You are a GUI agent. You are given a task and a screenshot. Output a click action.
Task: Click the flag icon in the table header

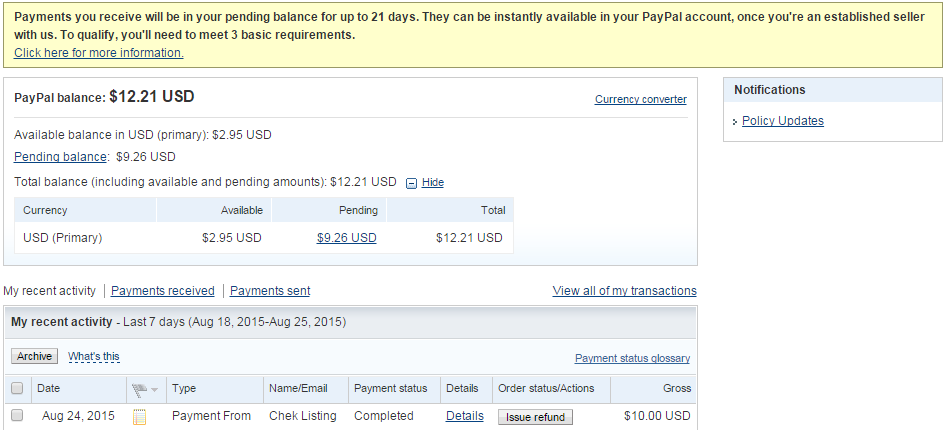[x=139, y=389]
